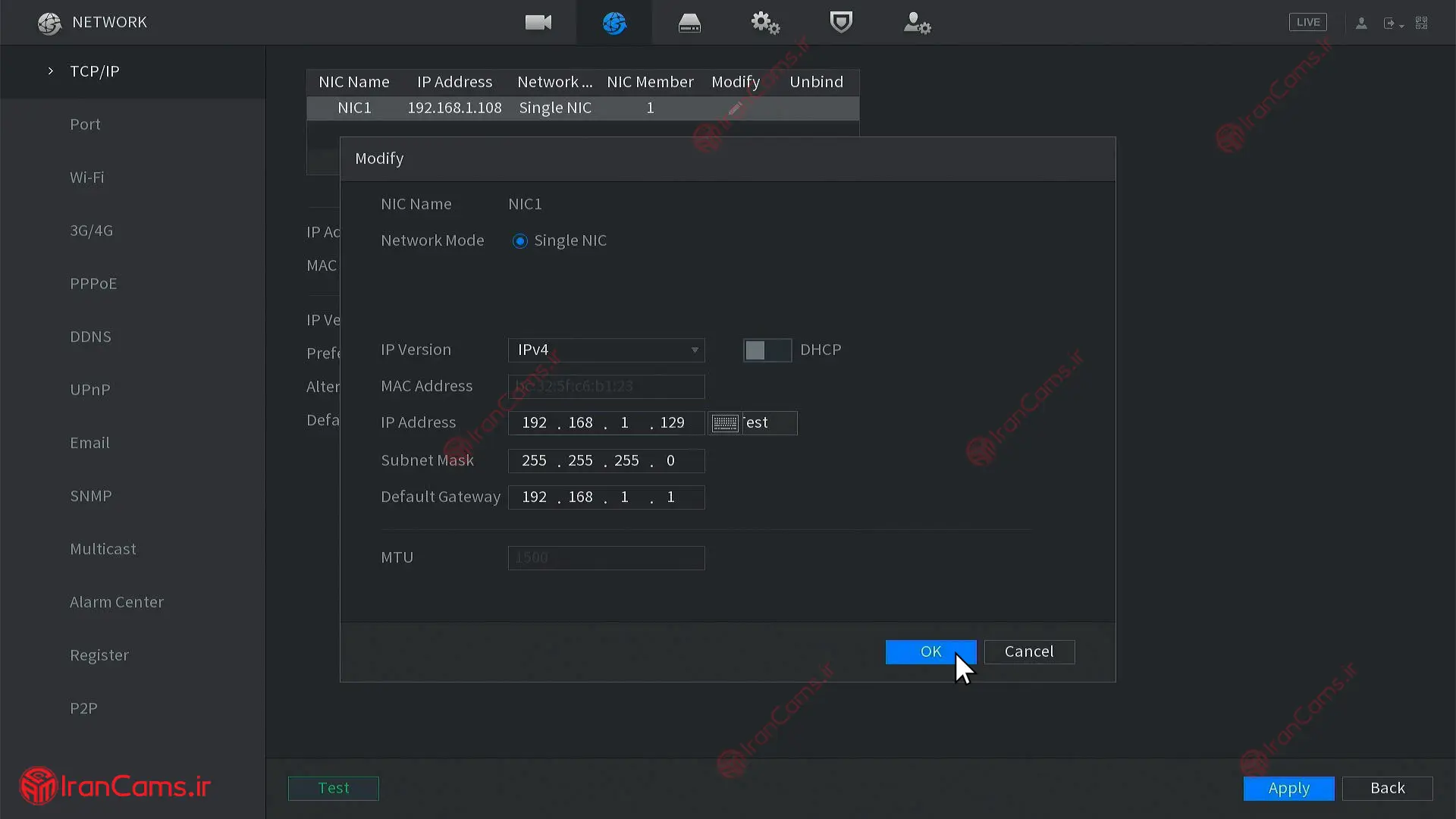1456x819 pixels.
Task: Click the 192.168.1.108 cell in NIC table
Action: [x=454, y=108]
